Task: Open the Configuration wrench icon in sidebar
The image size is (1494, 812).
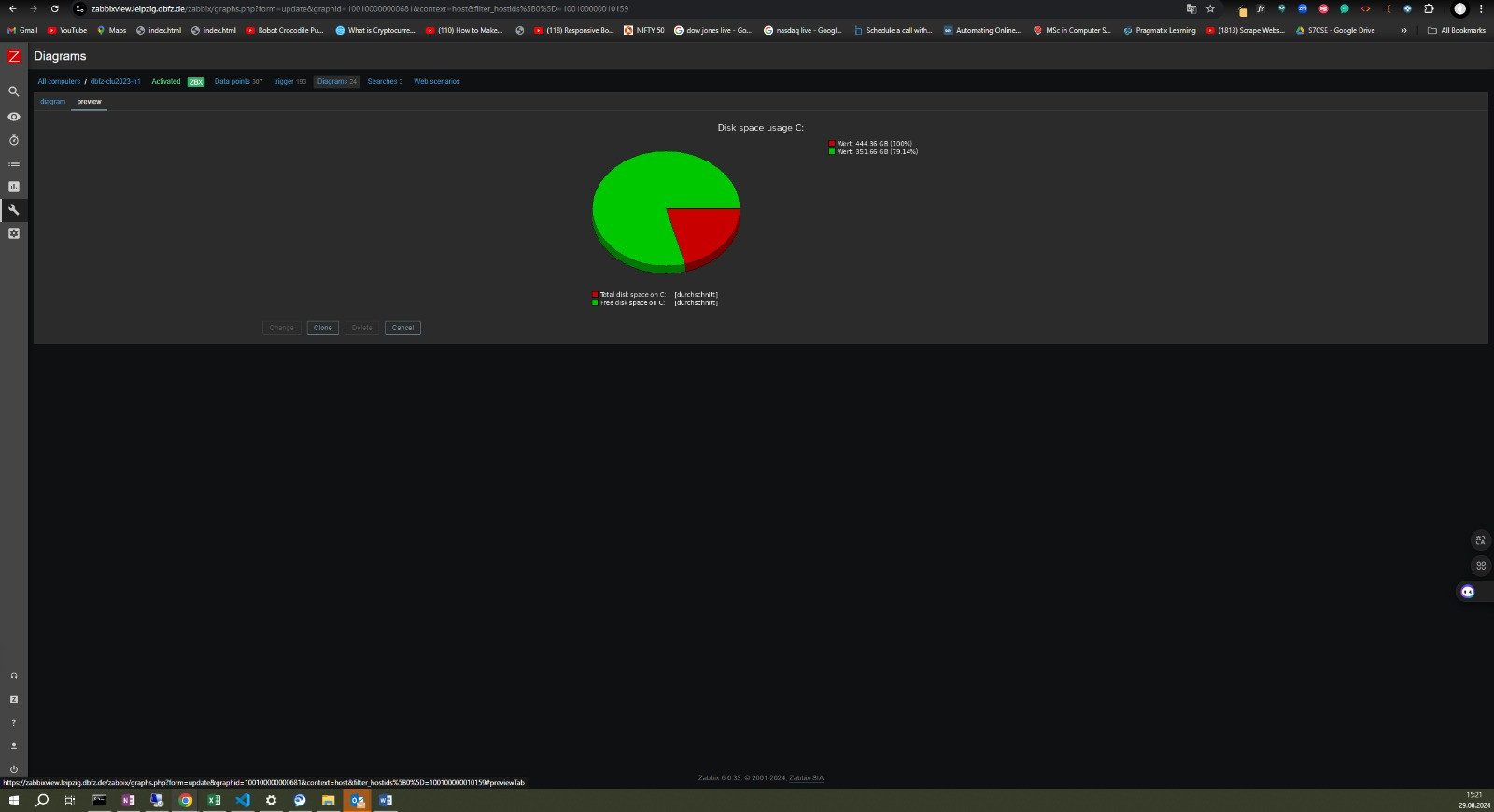Action: pyautogui.click(x=14, y=210)
